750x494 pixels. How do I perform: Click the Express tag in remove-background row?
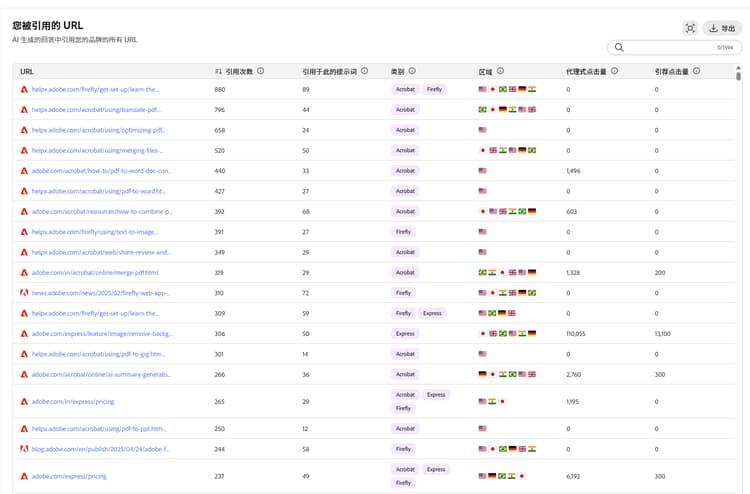(404, 333)
